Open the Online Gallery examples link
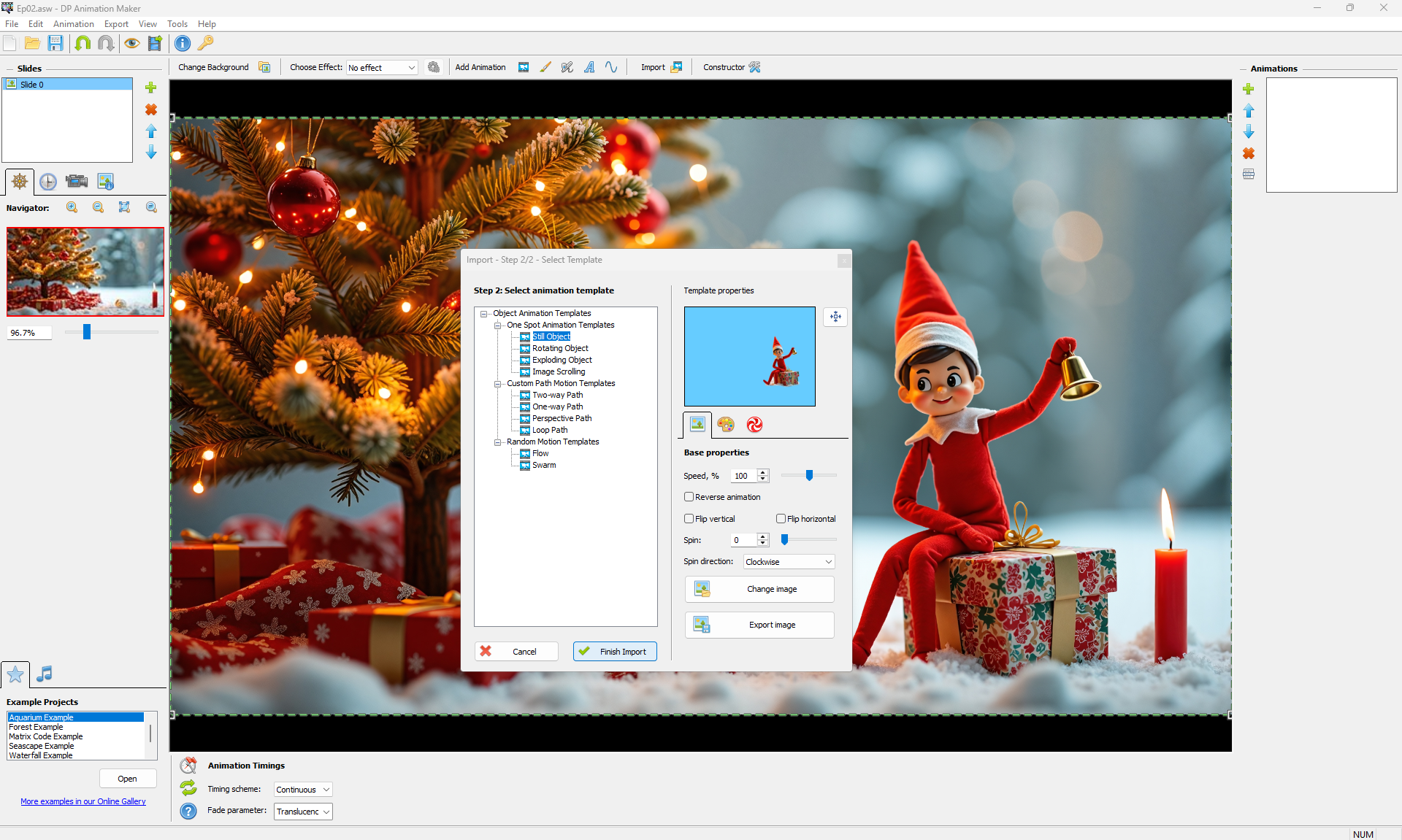Screen dimensions: 1402x840 83,801
